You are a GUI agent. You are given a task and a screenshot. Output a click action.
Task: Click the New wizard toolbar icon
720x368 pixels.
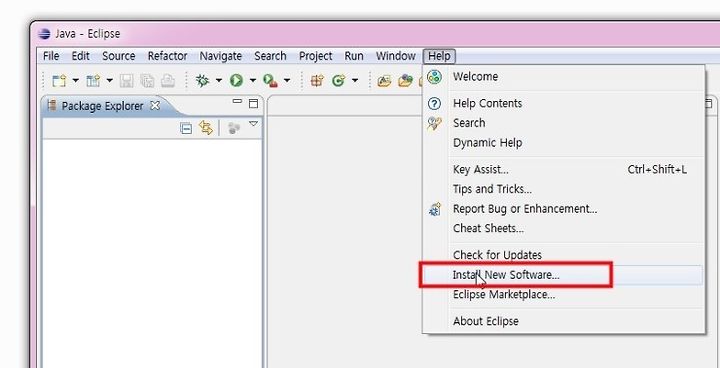point(59,81)
